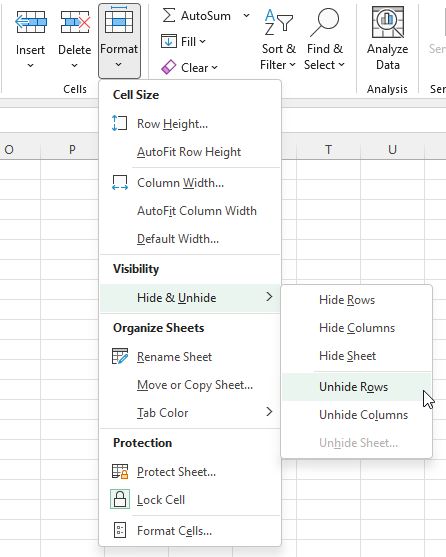This screenshot has height=557, width=446.
Task: Click the Delete cells icon
Action: click(75, 22)
